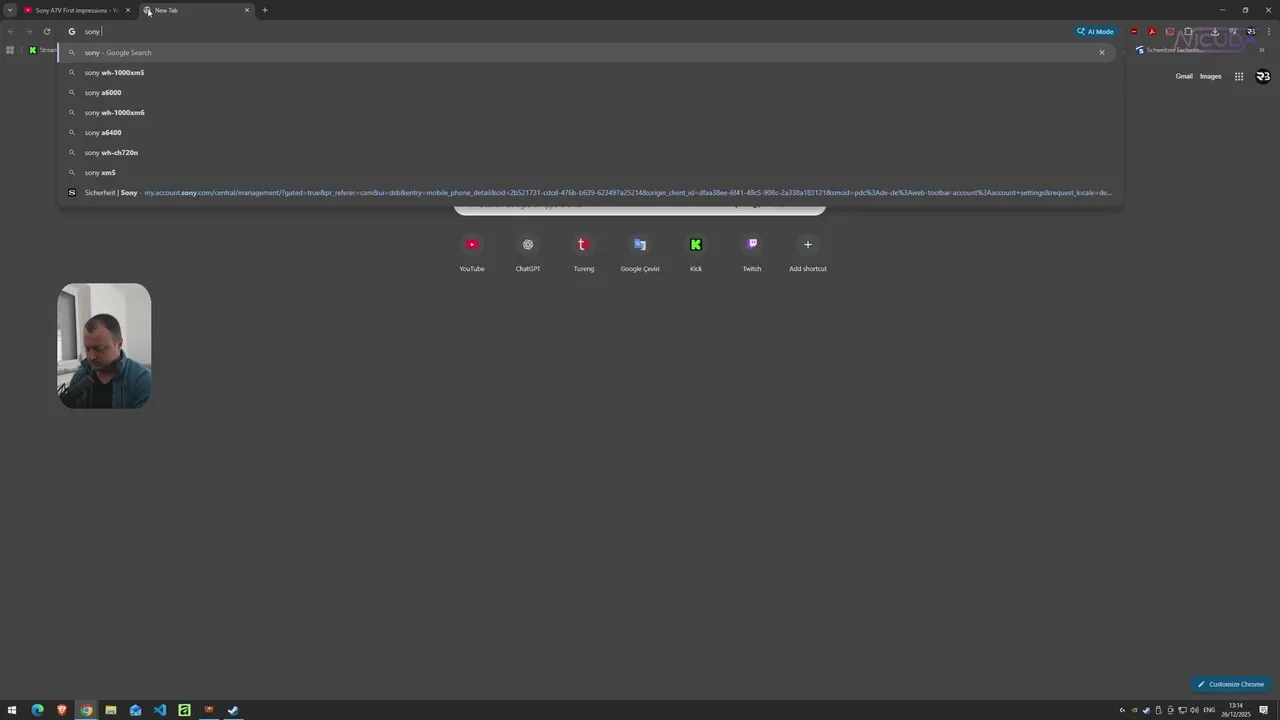Open the blue mail app taskbar icon

[135, 710]
